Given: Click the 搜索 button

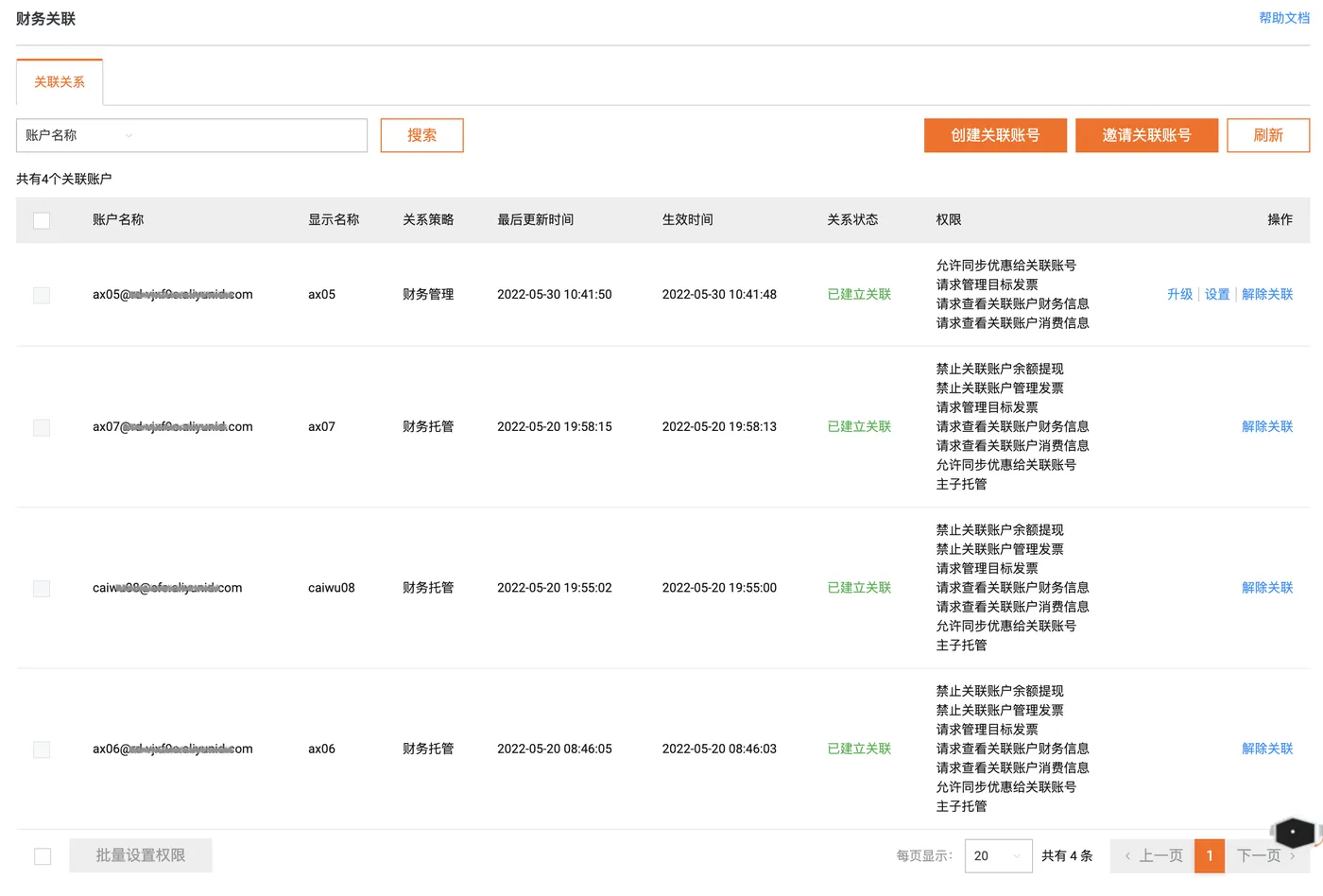Looking at the screenshot, I should 421,135.
